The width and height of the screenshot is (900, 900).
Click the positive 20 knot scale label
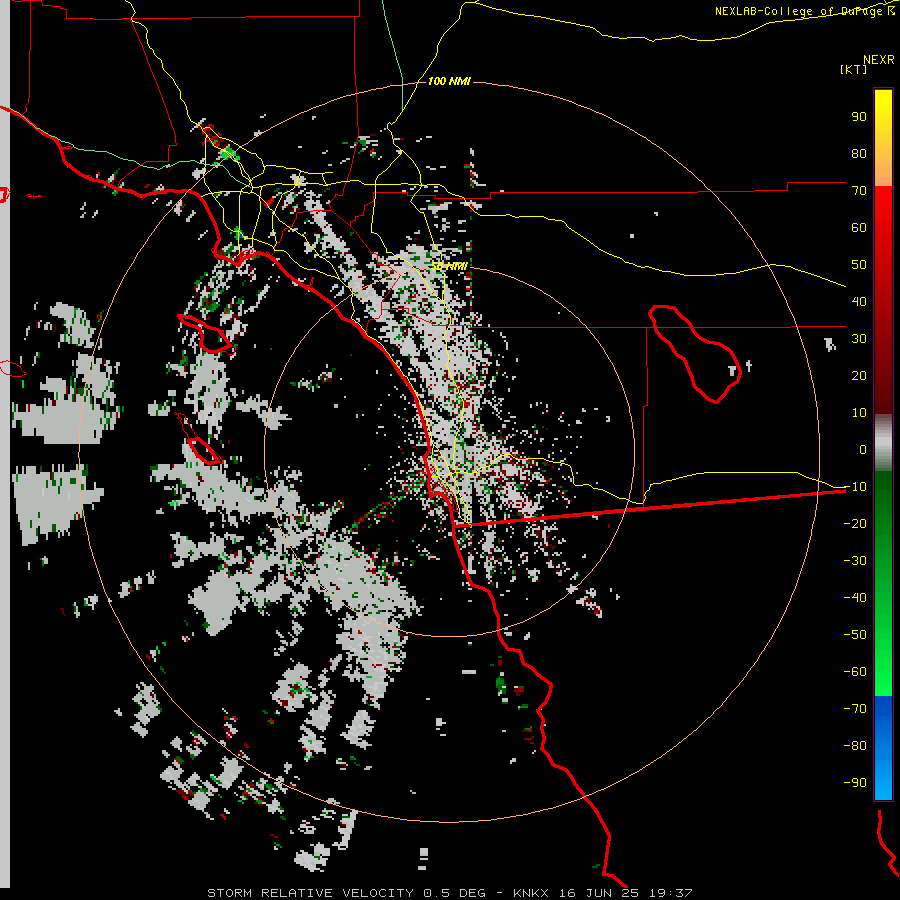tap(859, 375)
